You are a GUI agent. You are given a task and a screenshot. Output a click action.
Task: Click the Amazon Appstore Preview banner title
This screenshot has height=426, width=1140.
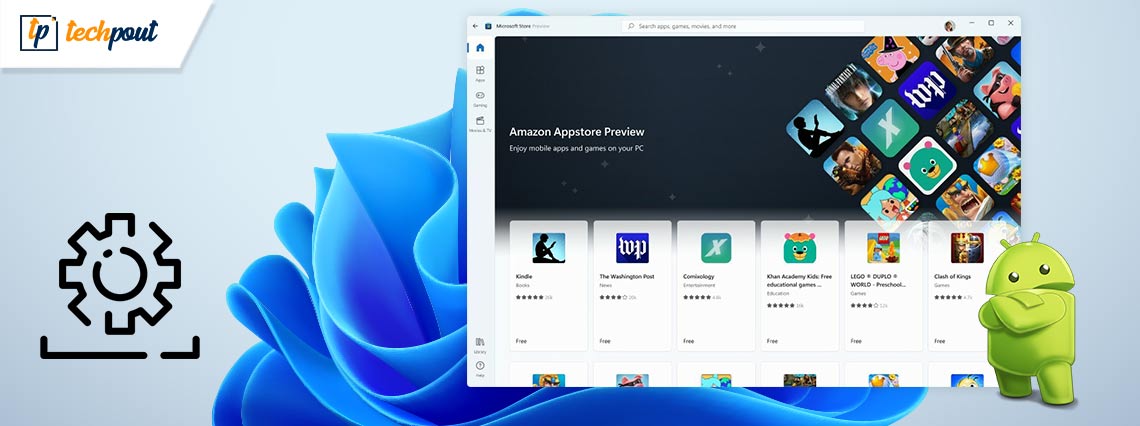click(576, 132)
